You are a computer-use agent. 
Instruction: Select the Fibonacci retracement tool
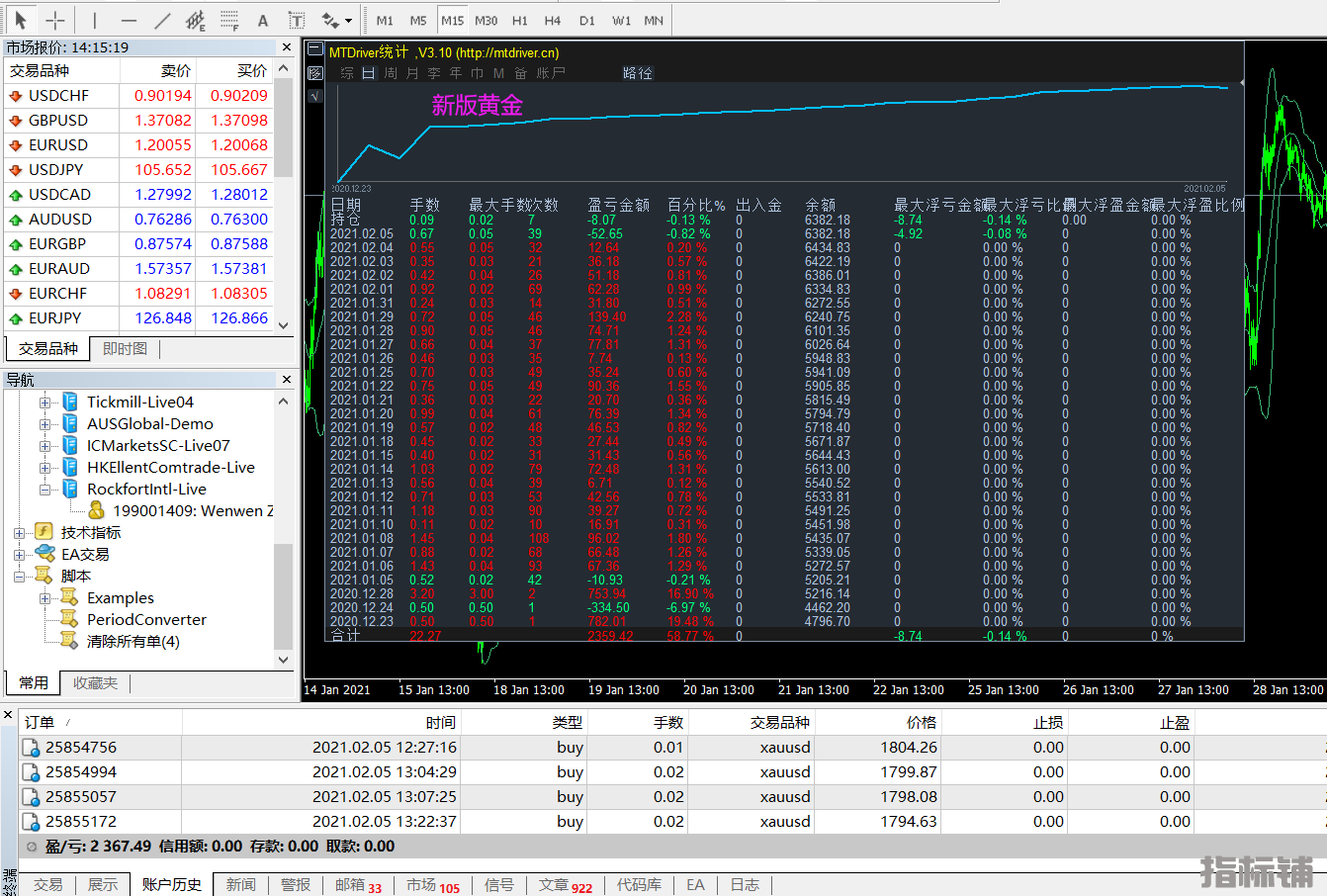[229, 20]
